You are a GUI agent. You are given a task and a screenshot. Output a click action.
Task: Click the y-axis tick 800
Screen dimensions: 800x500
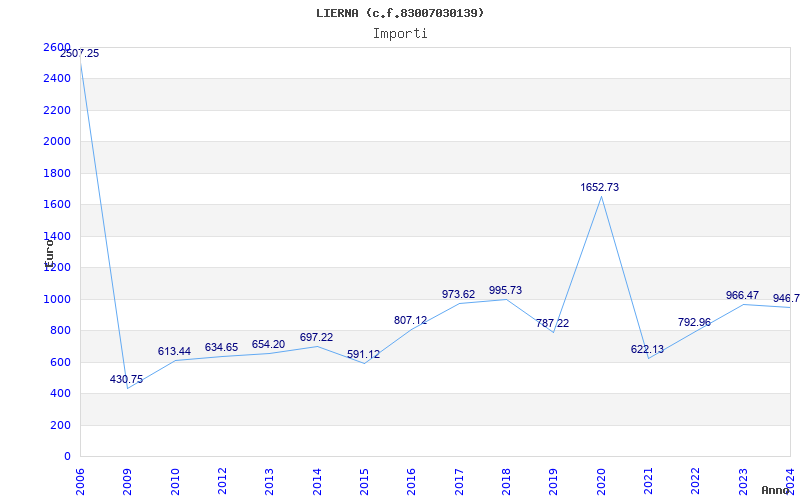point(60,331)
